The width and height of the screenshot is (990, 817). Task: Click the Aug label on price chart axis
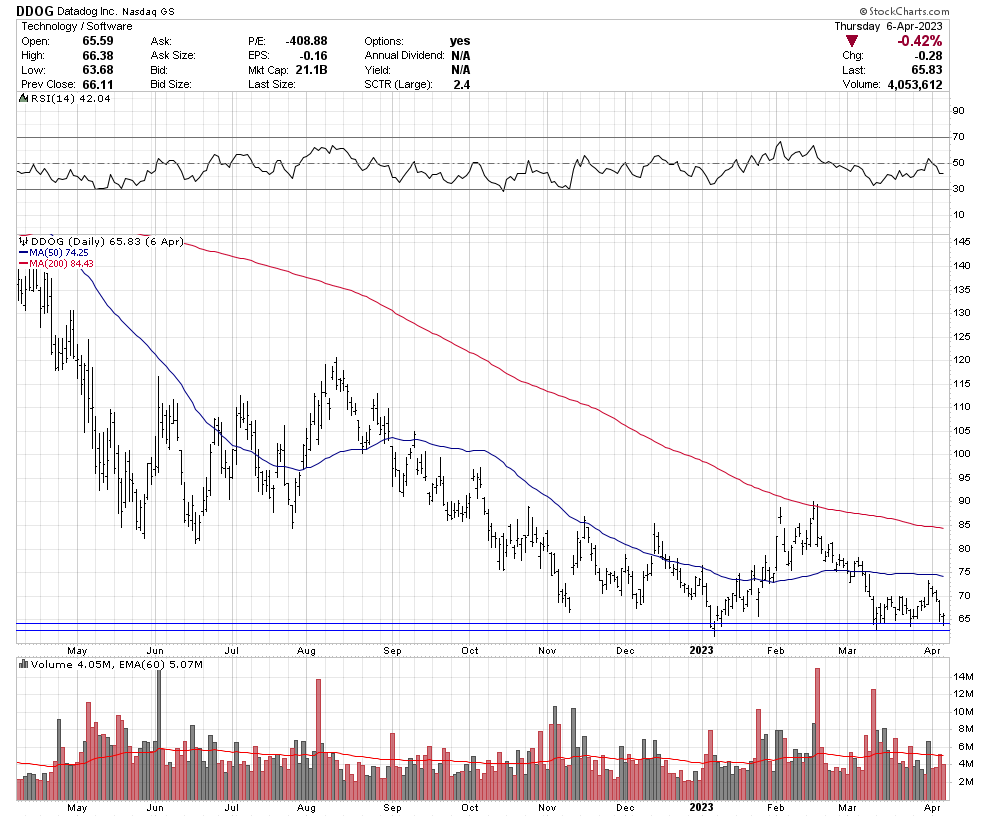pos(306,650)
